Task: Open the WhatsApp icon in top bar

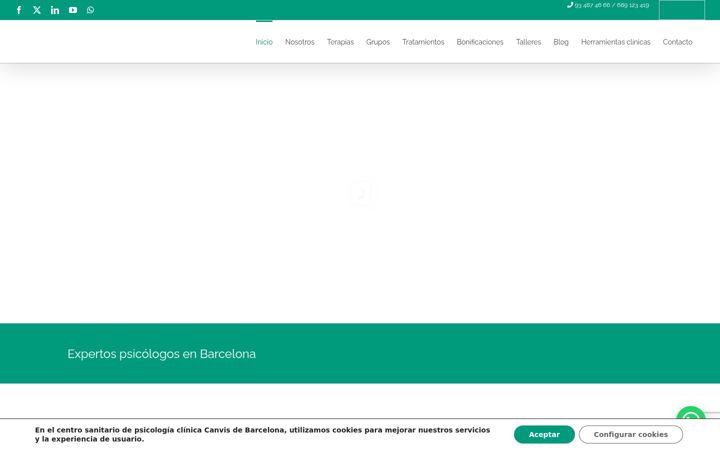Action: (x=90, y=10)
